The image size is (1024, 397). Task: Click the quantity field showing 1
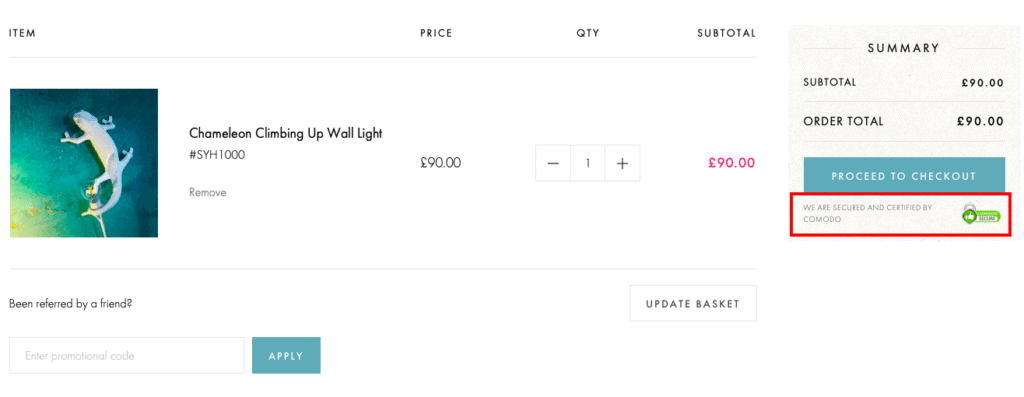588,163
